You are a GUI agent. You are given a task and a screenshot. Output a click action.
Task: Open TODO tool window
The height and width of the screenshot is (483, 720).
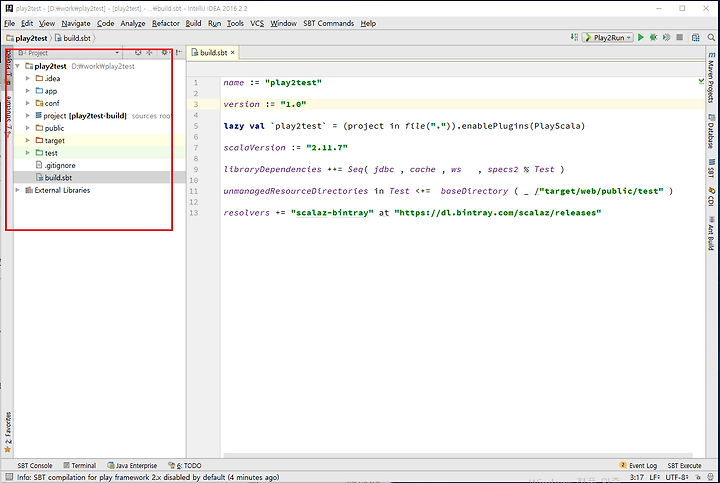pos(185,466)
